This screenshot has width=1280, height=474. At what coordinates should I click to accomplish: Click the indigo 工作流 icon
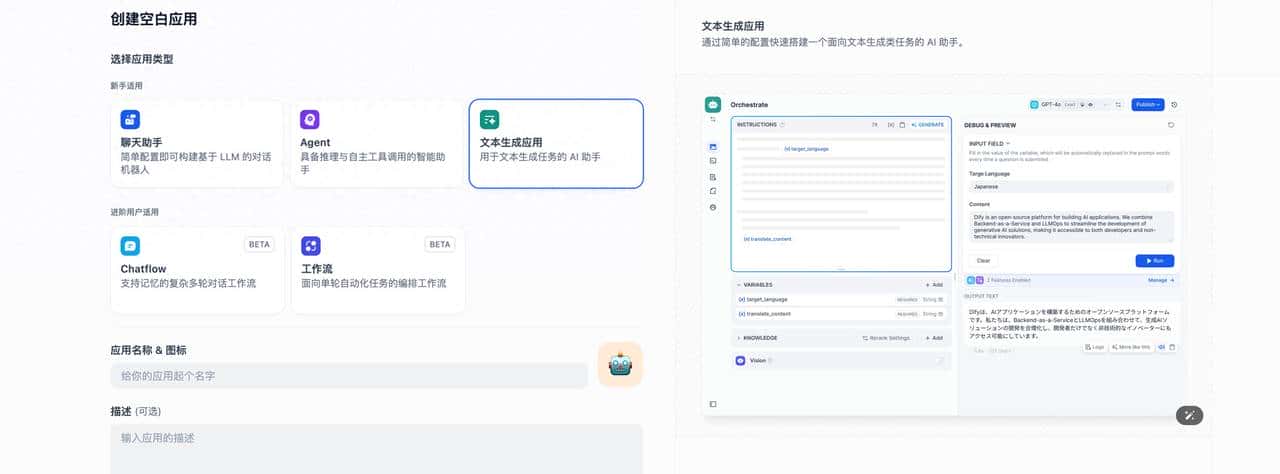[x=310, y=246]
